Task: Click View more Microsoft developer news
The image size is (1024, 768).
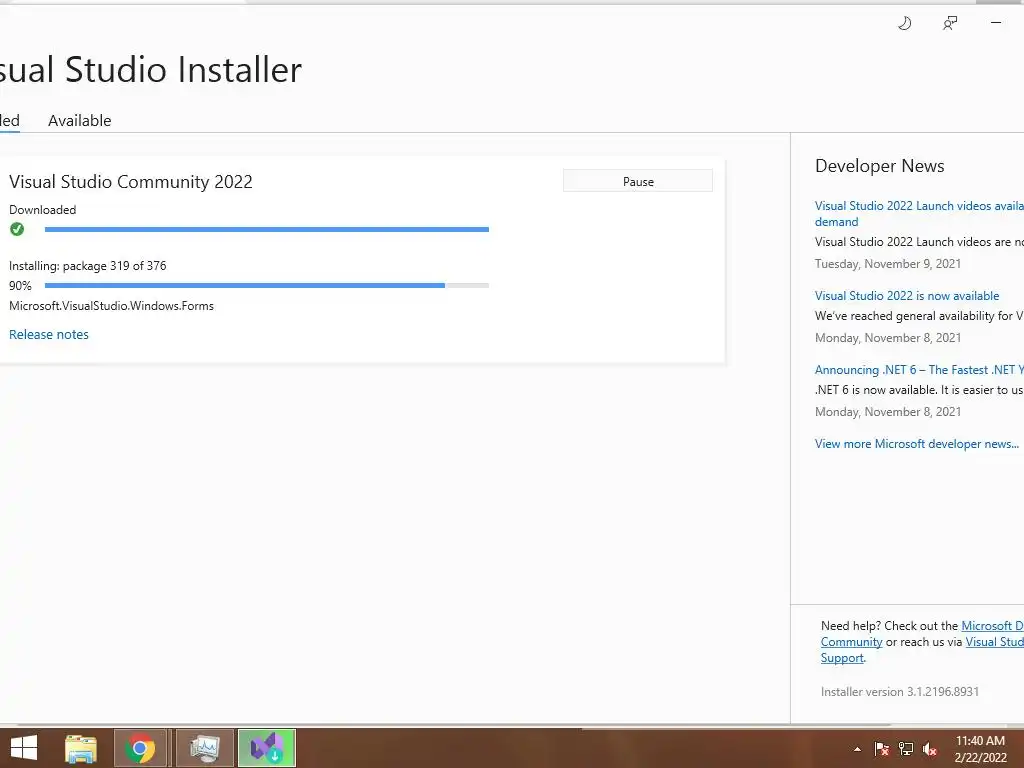Action: 917,444
